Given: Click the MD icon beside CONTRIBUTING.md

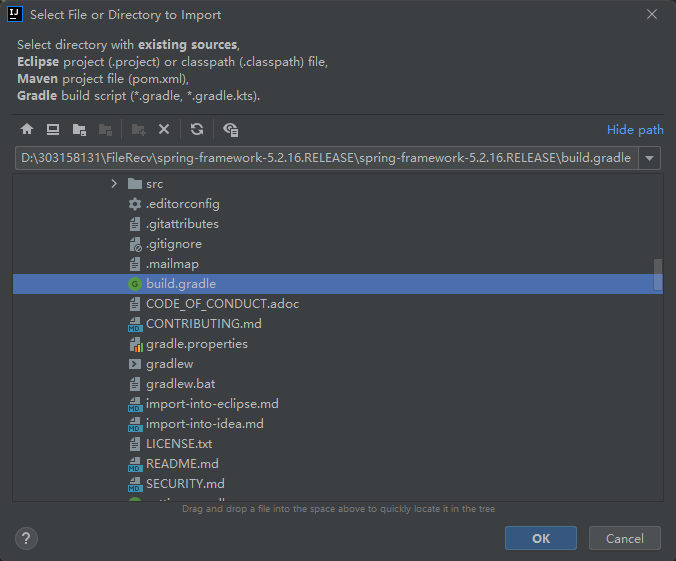Looking at the screenshot, I should click(x=135, y=324).
